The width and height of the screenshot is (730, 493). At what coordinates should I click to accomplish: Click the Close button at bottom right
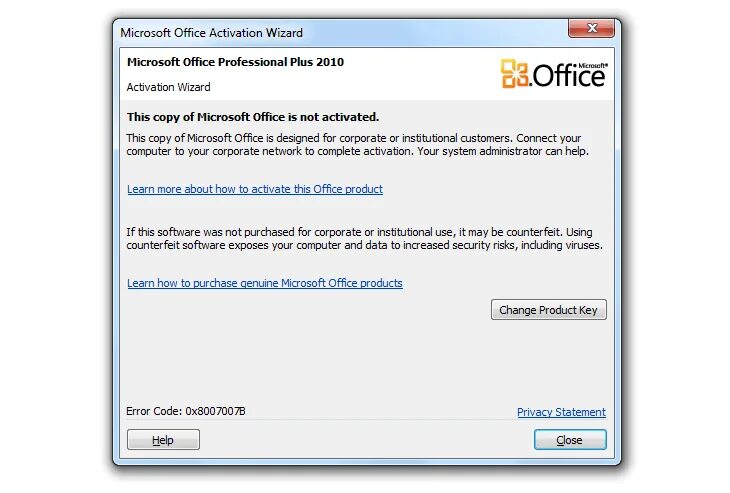tap(570, 439)
